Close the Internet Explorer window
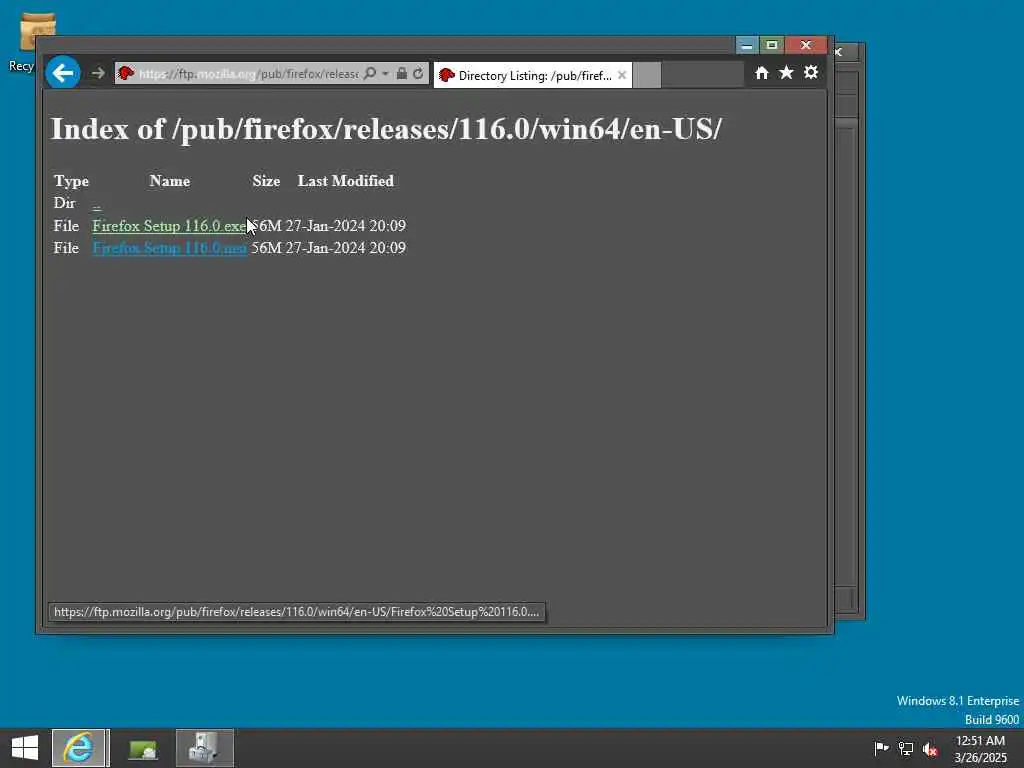 point(806,45)
